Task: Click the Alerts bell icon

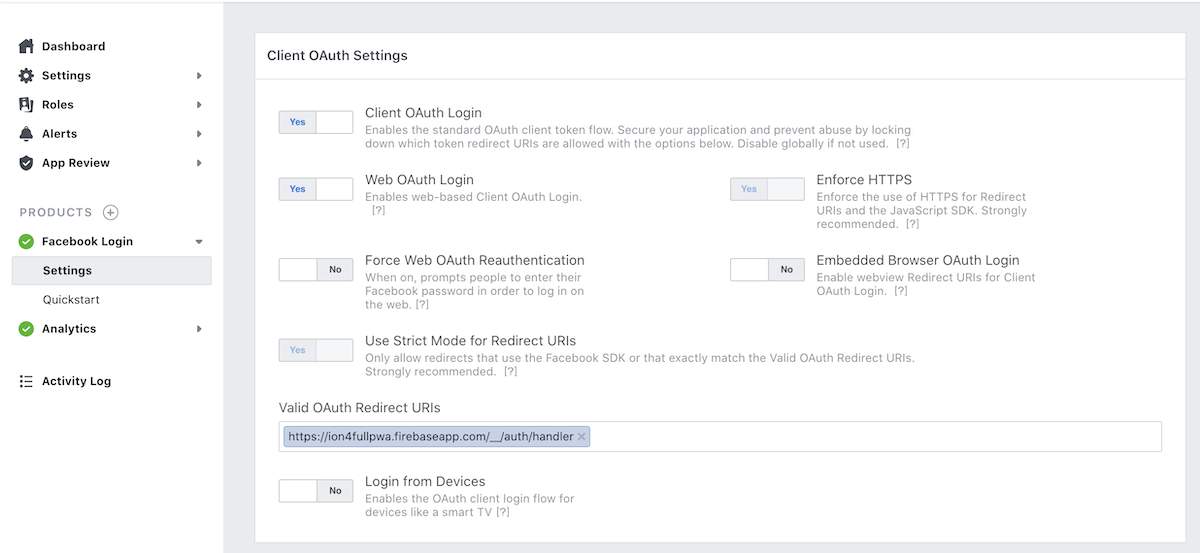Action: point(26,133)
